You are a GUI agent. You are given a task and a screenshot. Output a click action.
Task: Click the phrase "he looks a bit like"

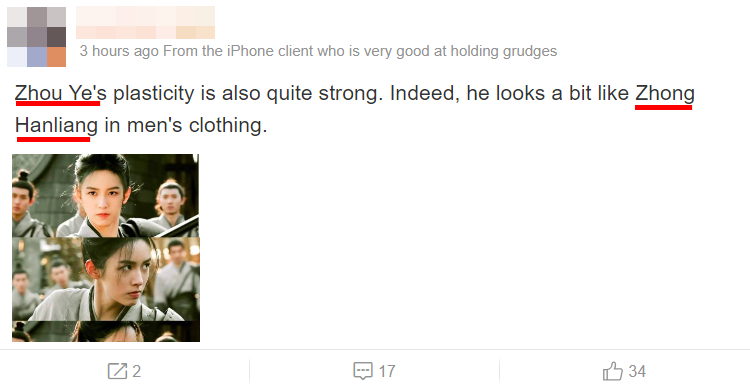tap(548, 93)
